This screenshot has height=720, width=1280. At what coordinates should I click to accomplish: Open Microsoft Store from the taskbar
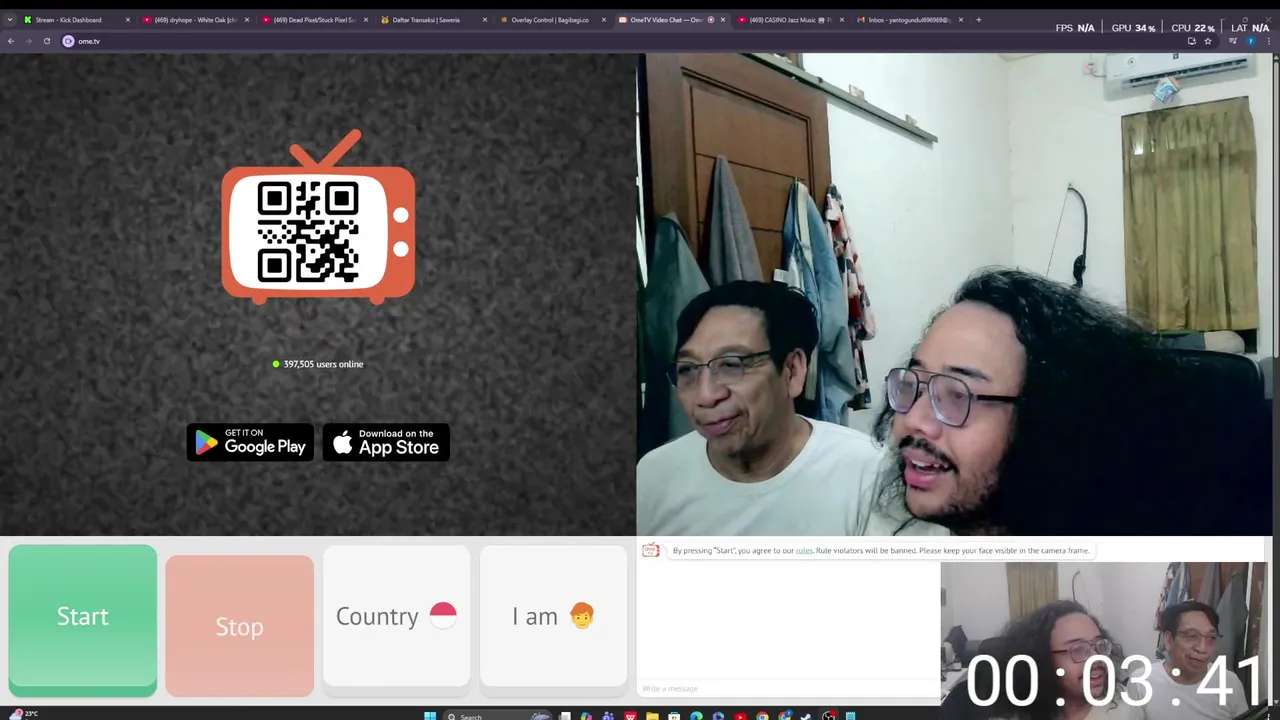674,715
